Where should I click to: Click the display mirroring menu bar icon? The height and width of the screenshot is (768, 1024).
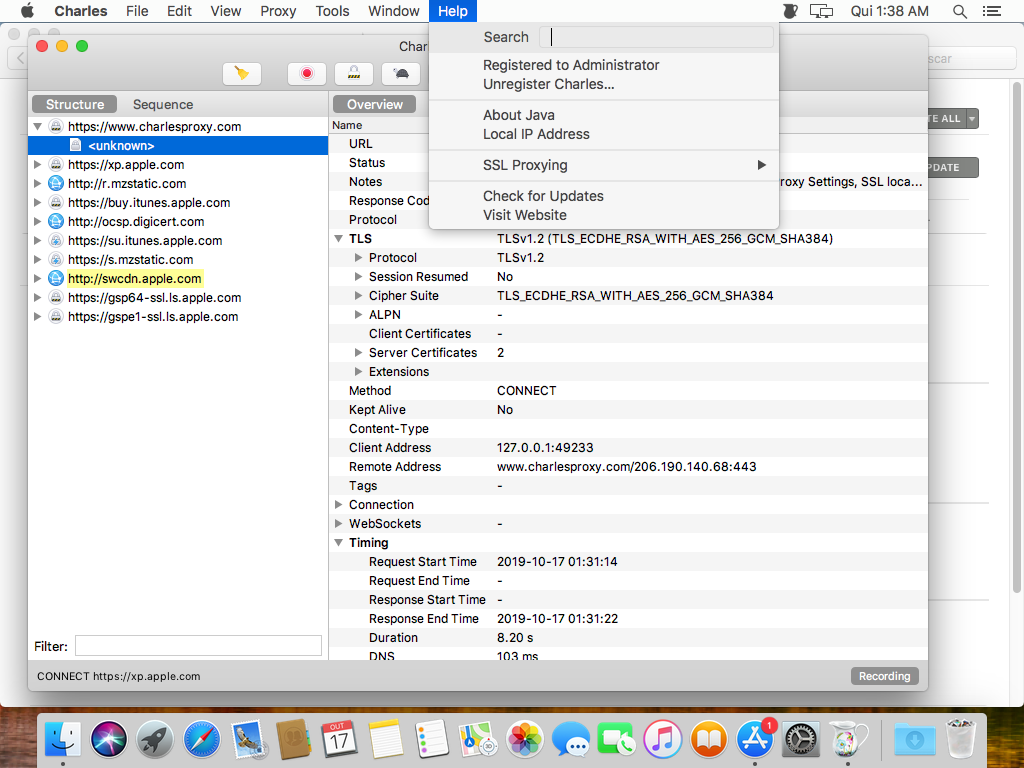point(822,11)
